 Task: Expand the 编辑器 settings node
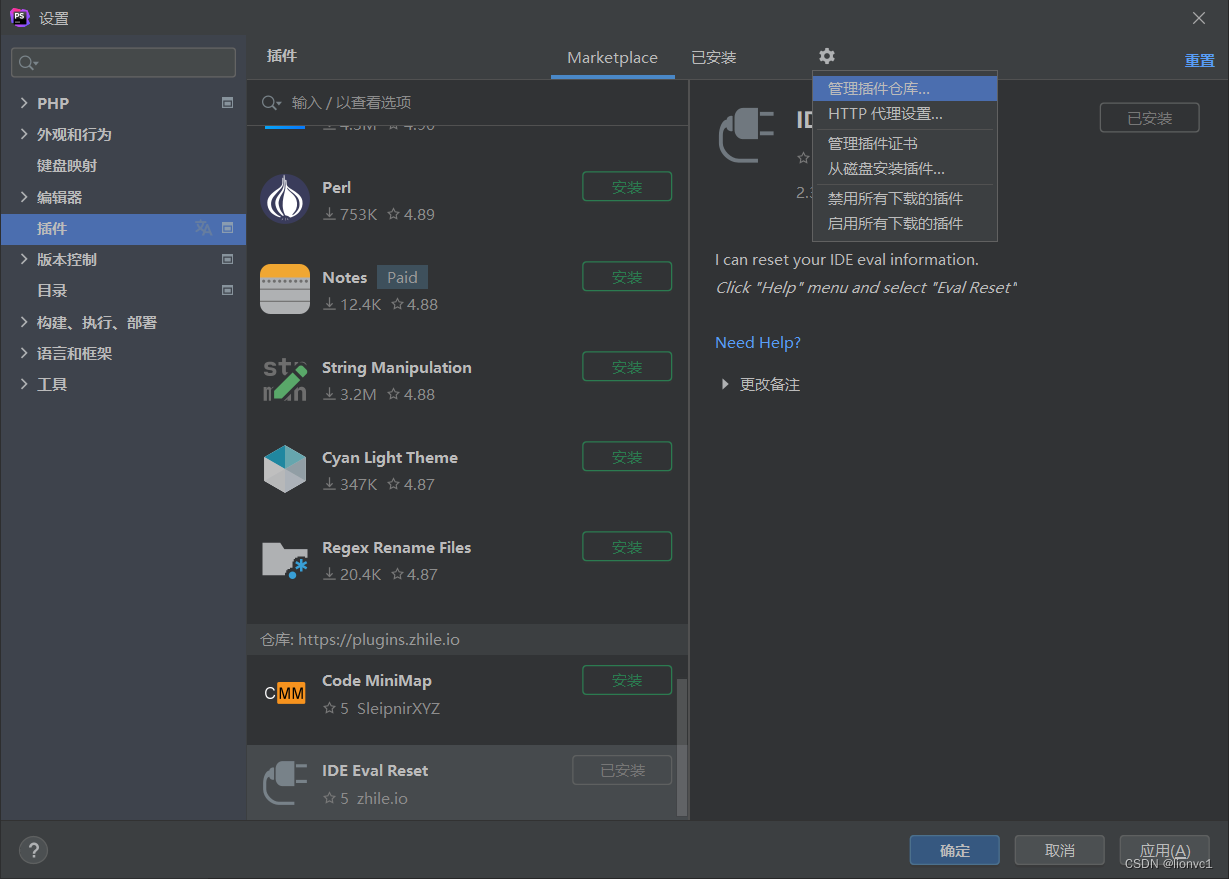[x=24, y=197]
